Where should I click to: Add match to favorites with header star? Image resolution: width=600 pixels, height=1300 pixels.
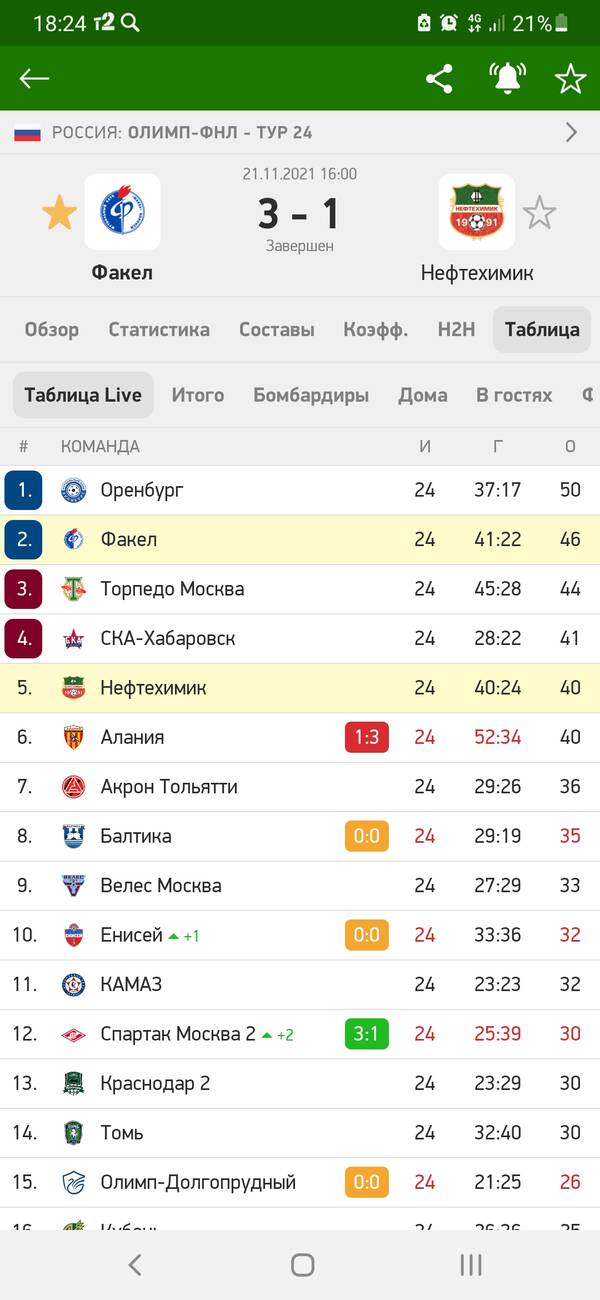pyautogui.click(x=570, y=79)
